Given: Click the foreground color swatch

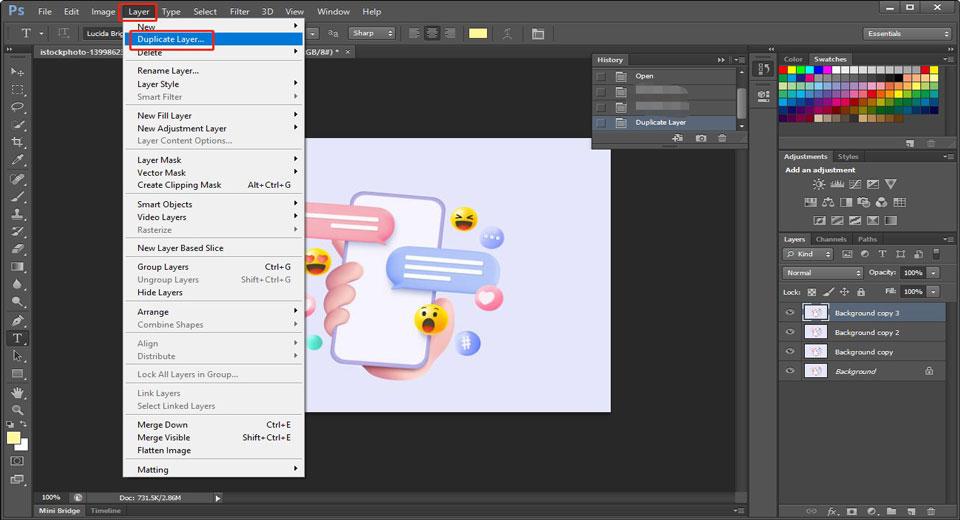Looking at the screenshot, I should 13,438.
